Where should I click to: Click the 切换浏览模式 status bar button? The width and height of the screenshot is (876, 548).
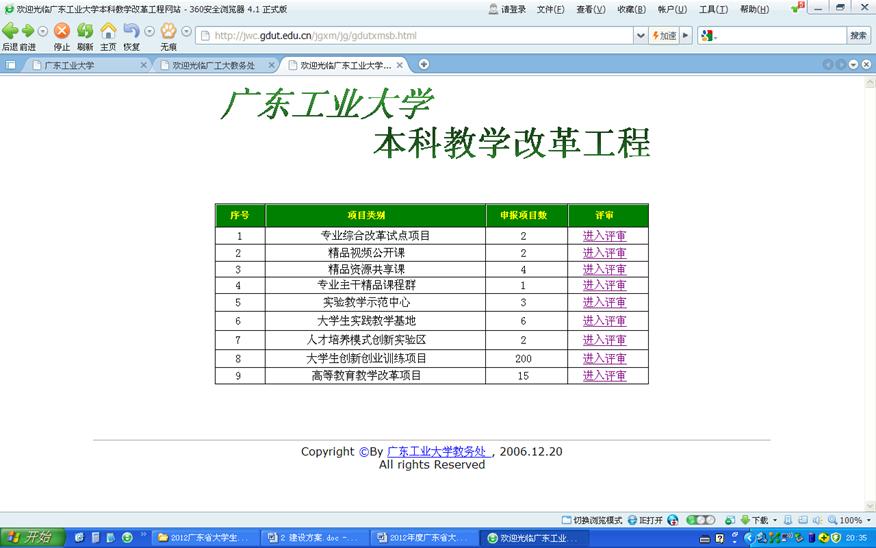coord(592,520)
